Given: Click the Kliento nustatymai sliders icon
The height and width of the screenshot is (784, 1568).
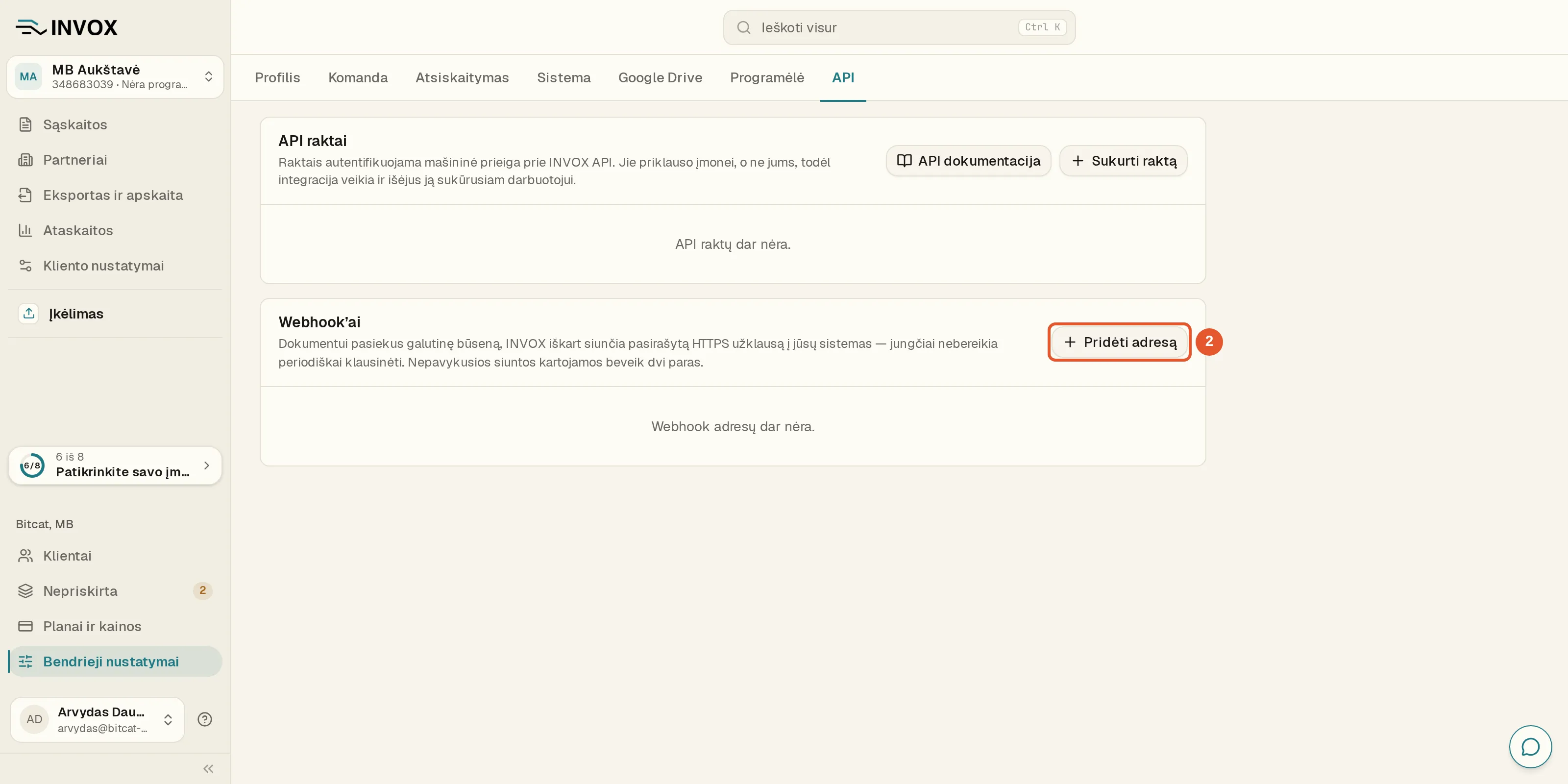Looking at the screenshot, I should tap(25, 266).
